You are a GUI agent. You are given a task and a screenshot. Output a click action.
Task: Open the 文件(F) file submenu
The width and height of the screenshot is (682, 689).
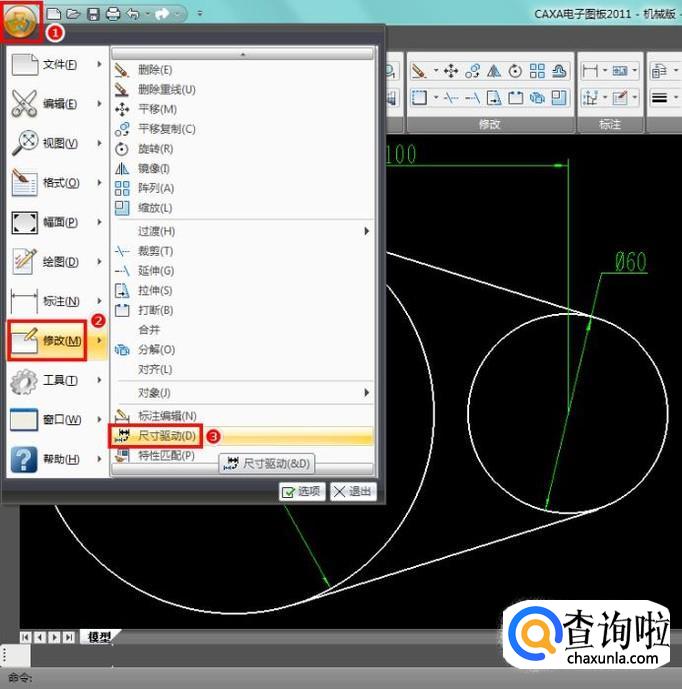[57, 65]
